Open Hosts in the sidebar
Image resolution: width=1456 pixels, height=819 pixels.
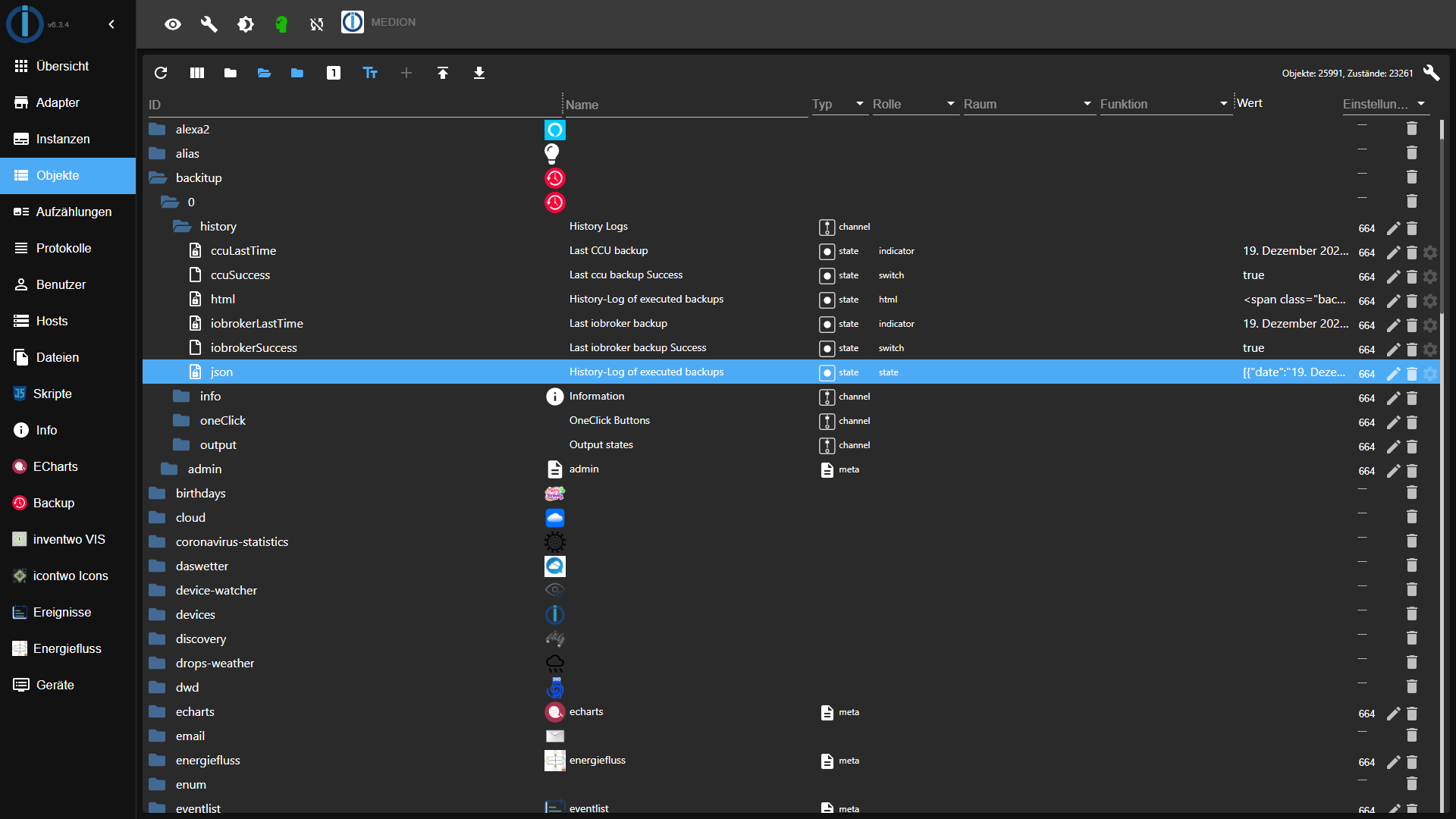click(67, 321)
